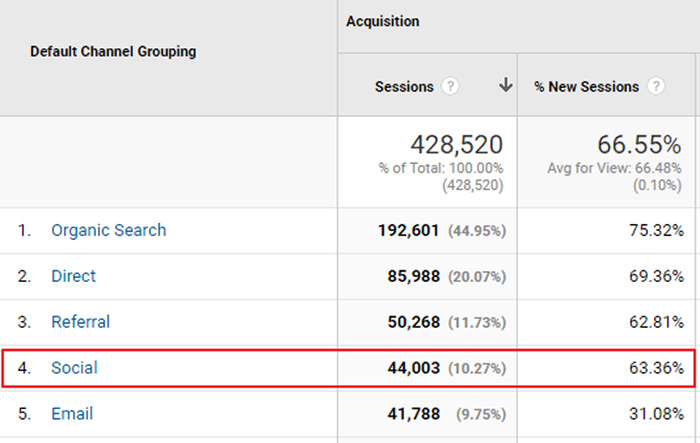Click the 69.36% new sessions cell

coord(656,276)
